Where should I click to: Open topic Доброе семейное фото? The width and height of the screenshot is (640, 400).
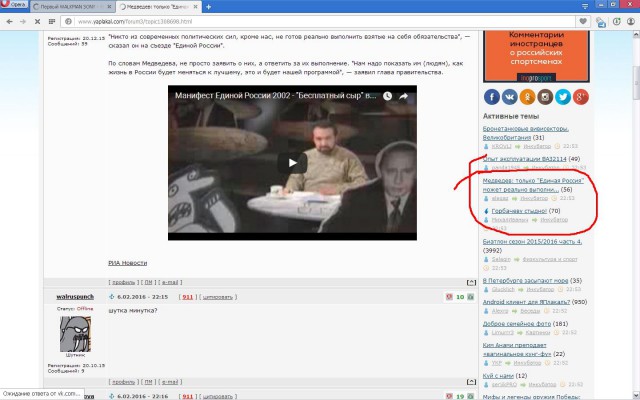coord(517,324)
